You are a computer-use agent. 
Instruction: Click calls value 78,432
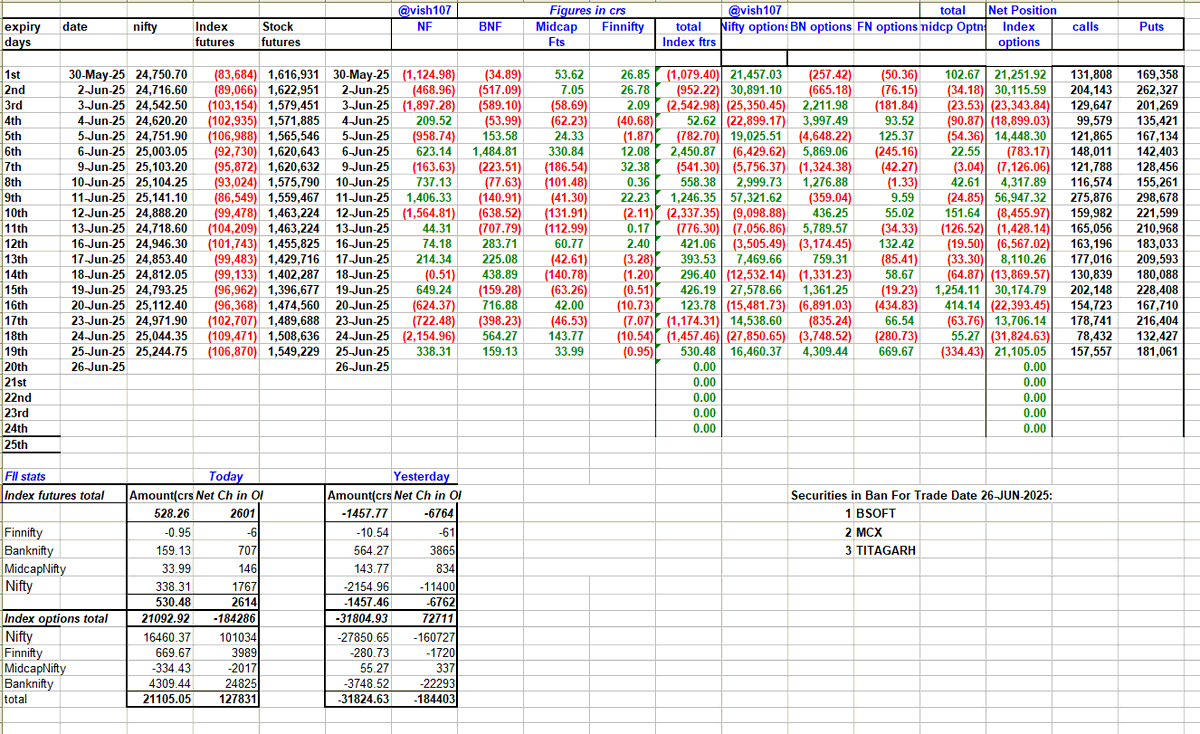1093,337
